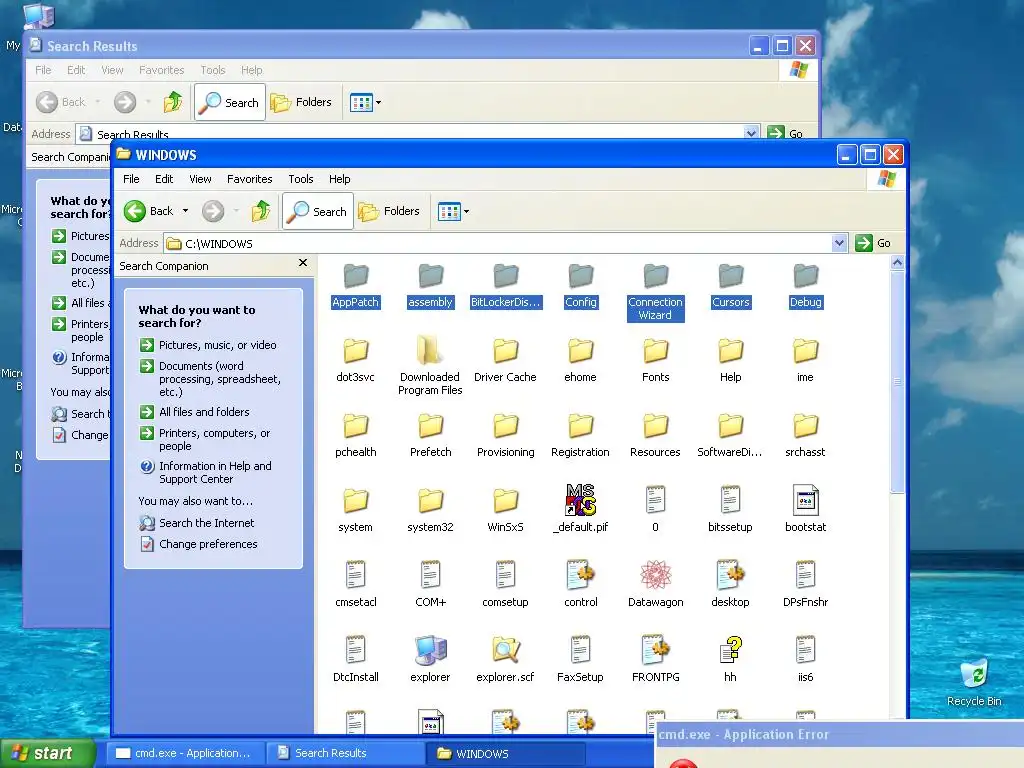Click the file list scrollbar thumb

click(897, 381)
